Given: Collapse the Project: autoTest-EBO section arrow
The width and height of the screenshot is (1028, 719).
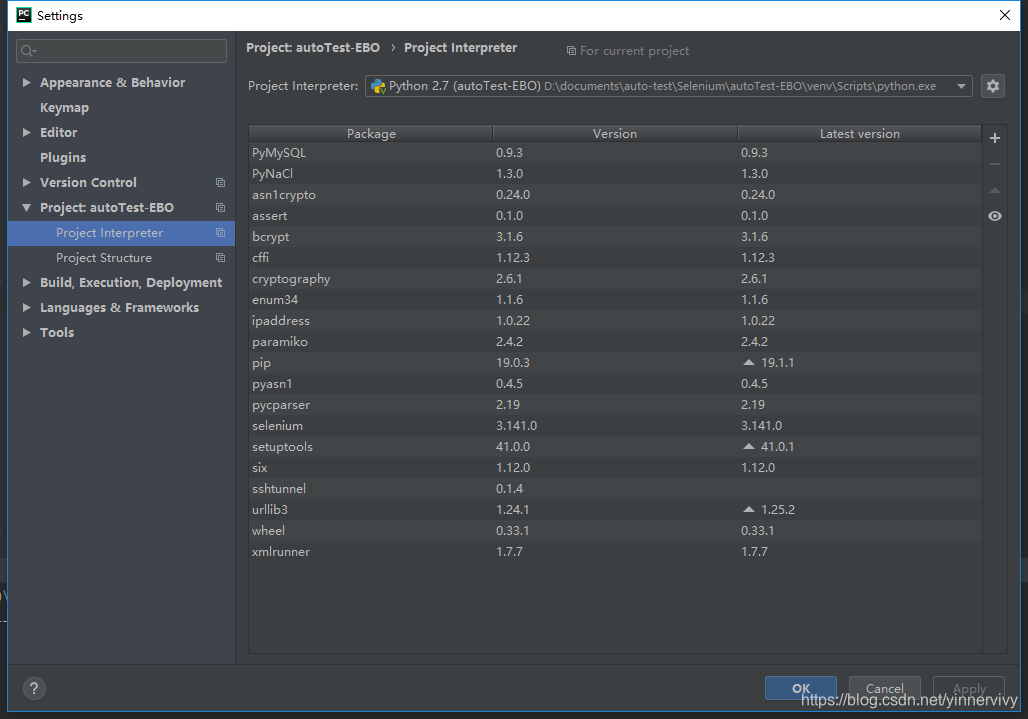Looking at the screenshot, I should tap(27, 207).
